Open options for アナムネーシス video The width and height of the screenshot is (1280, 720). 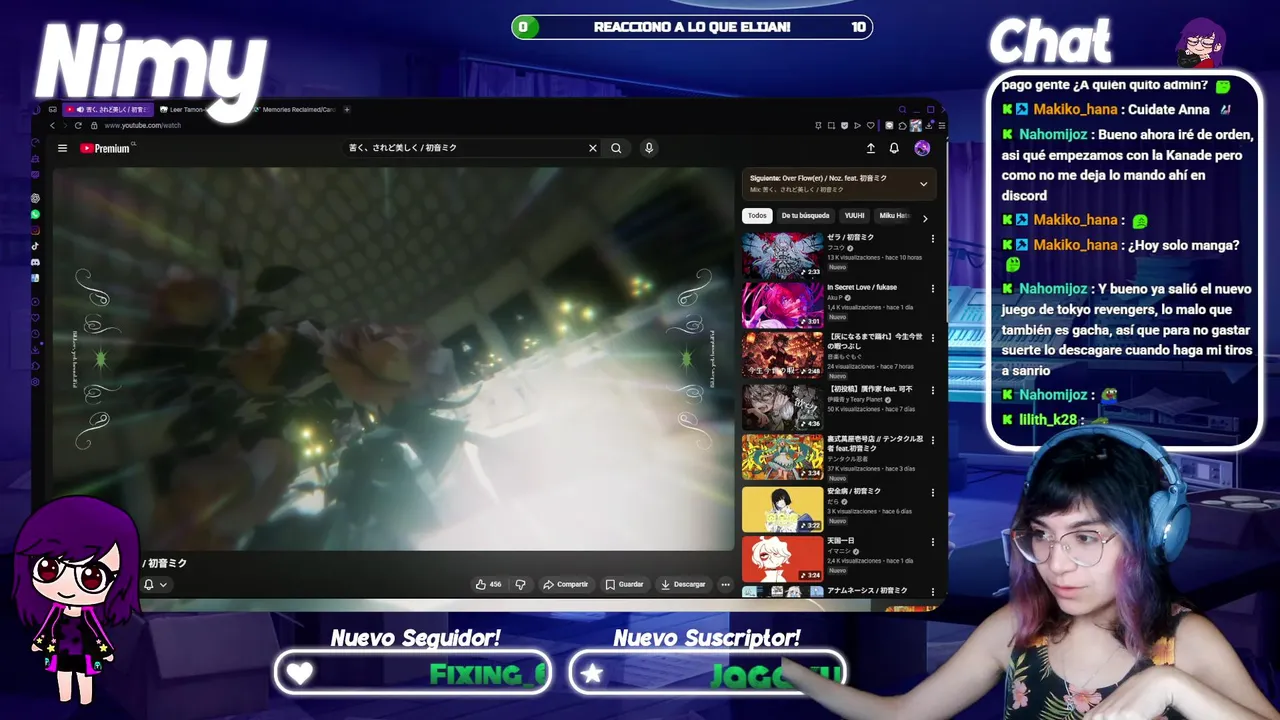(933, 592)
